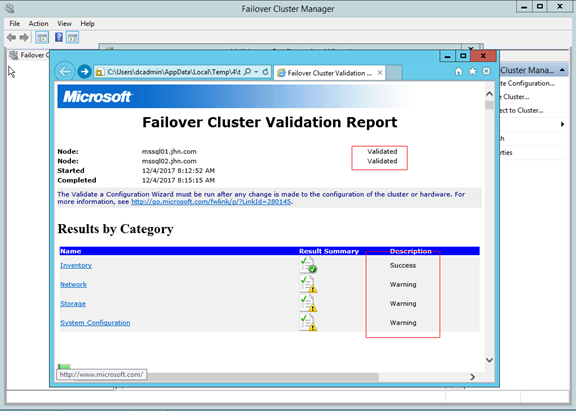Click the search magnifier in address bar
This screenshot has height=411, width=576.
click(248, 72)
